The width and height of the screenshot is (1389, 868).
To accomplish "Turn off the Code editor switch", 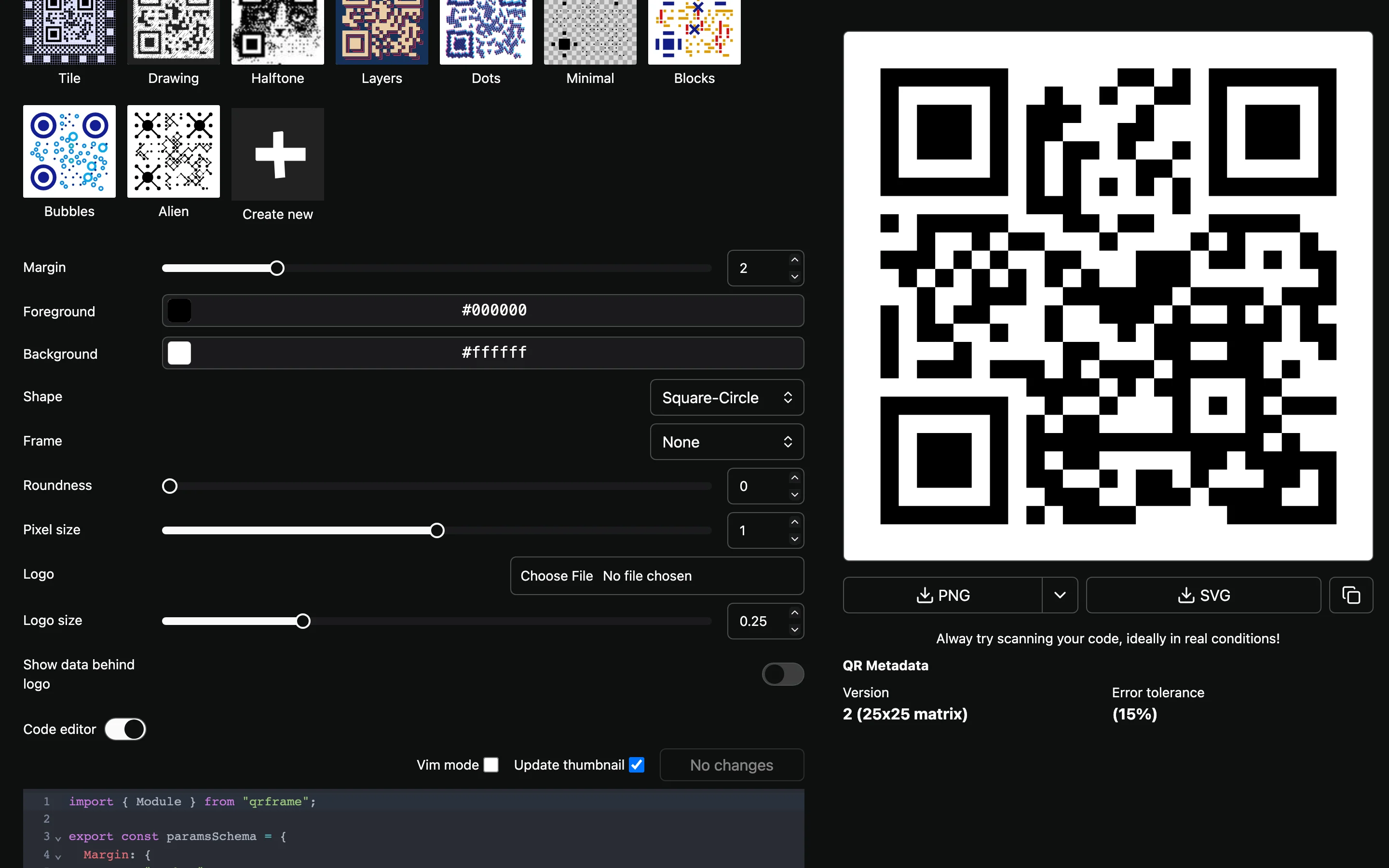I will [x=125, y=729].
